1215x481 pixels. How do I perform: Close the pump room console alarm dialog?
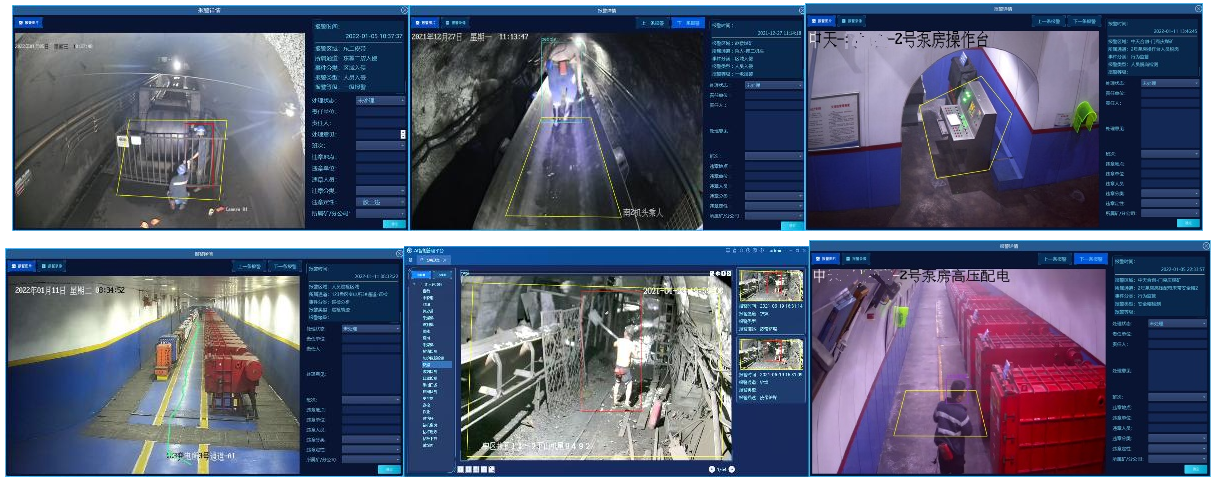pyautogui.click(x=1200, y=10)
